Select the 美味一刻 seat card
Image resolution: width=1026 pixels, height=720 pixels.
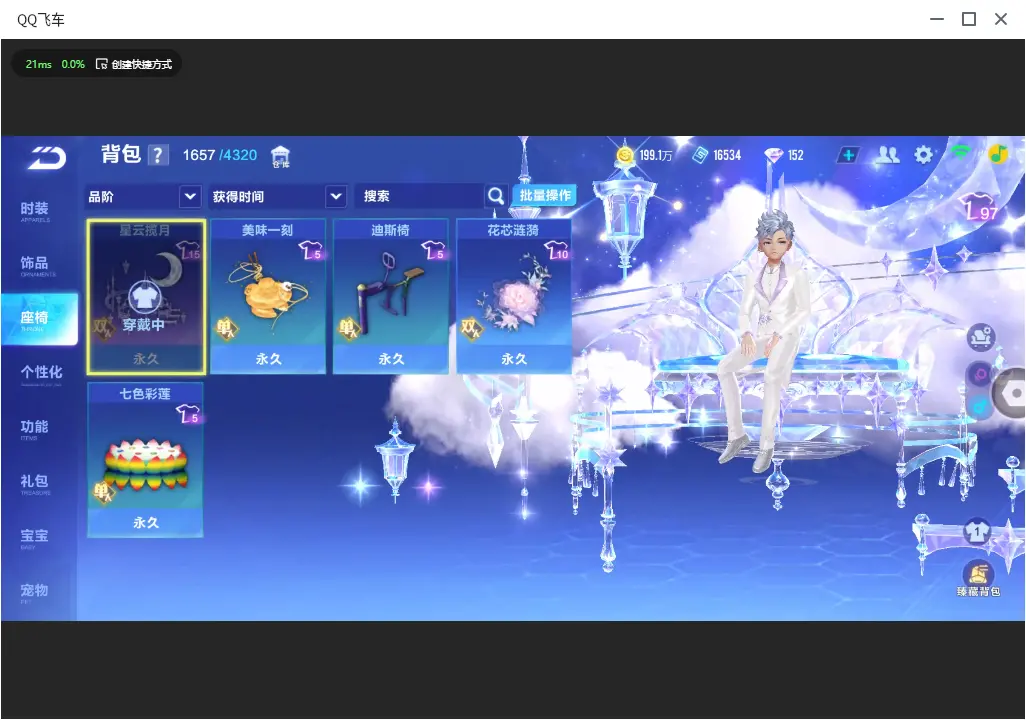[x=268, y=297]
